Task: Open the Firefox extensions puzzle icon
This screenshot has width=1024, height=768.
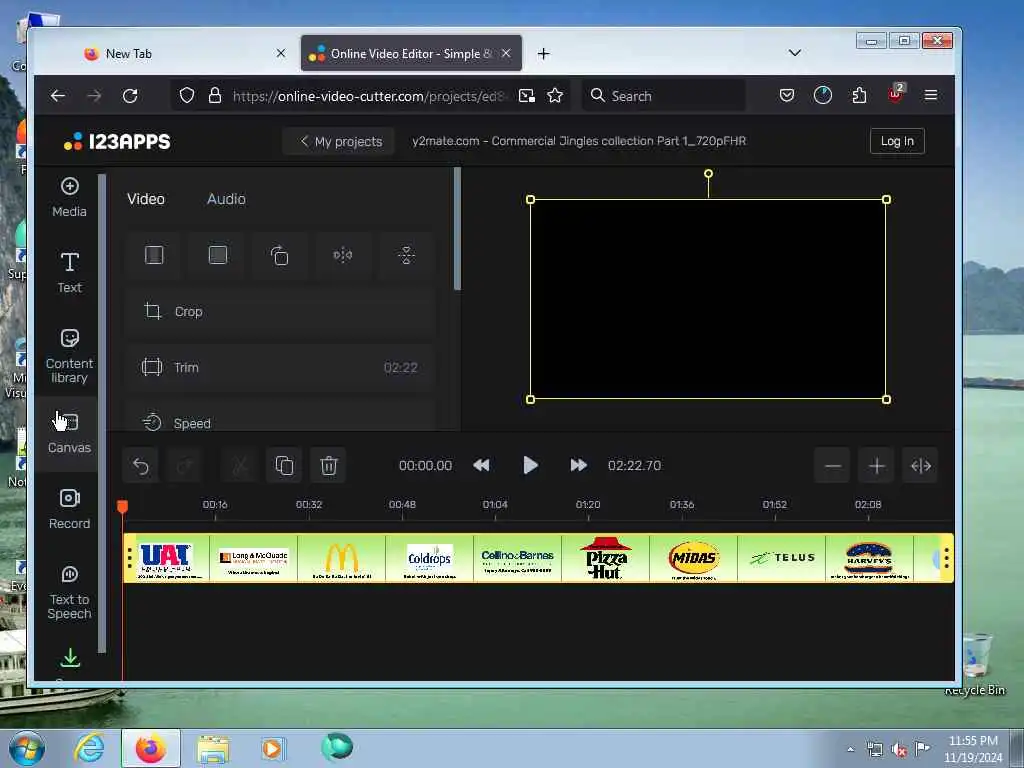Action: [859, 96]
